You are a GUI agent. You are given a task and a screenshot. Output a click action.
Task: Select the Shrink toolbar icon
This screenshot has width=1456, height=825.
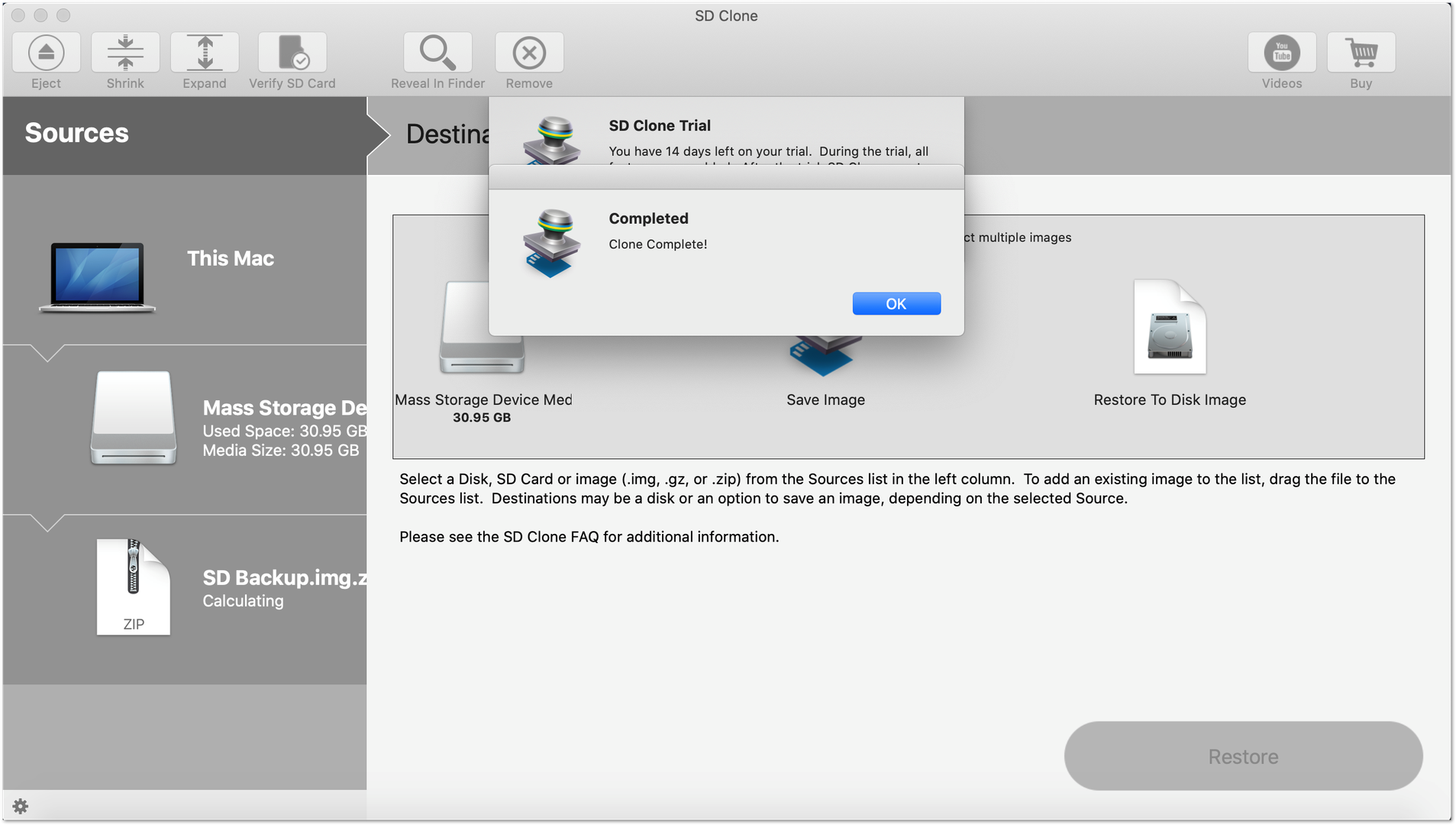(125, 53)
